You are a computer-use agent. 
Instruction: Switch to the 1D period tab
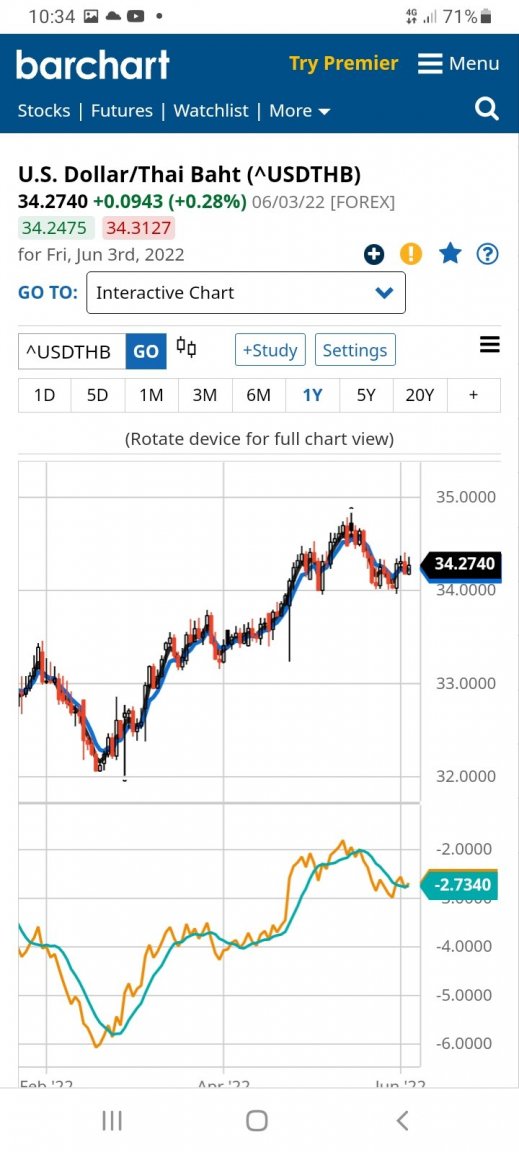click(x=45, y=395)
